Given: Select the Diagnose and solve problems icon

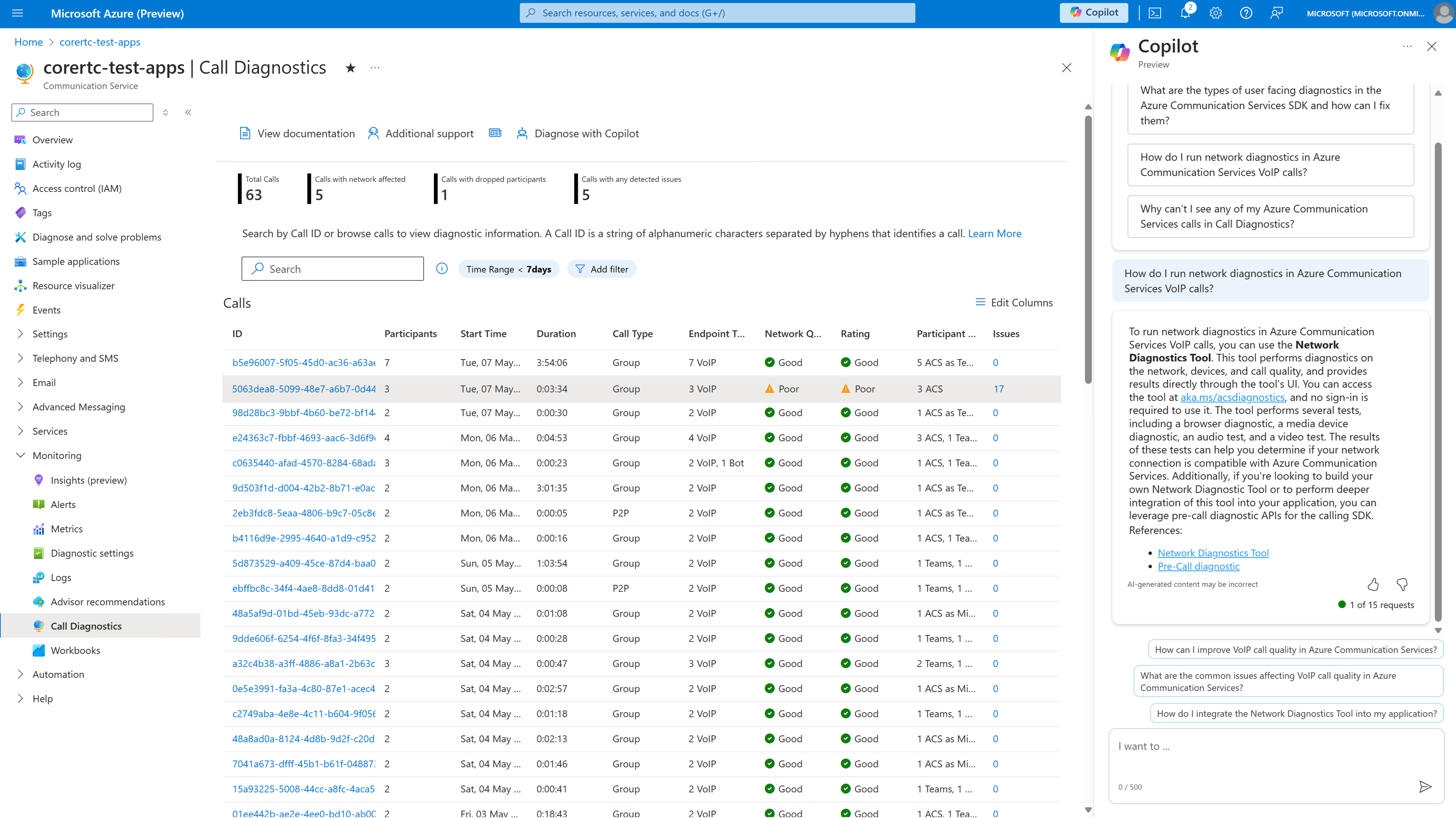Looking at the screenshot, I should [x=20, y=237].
